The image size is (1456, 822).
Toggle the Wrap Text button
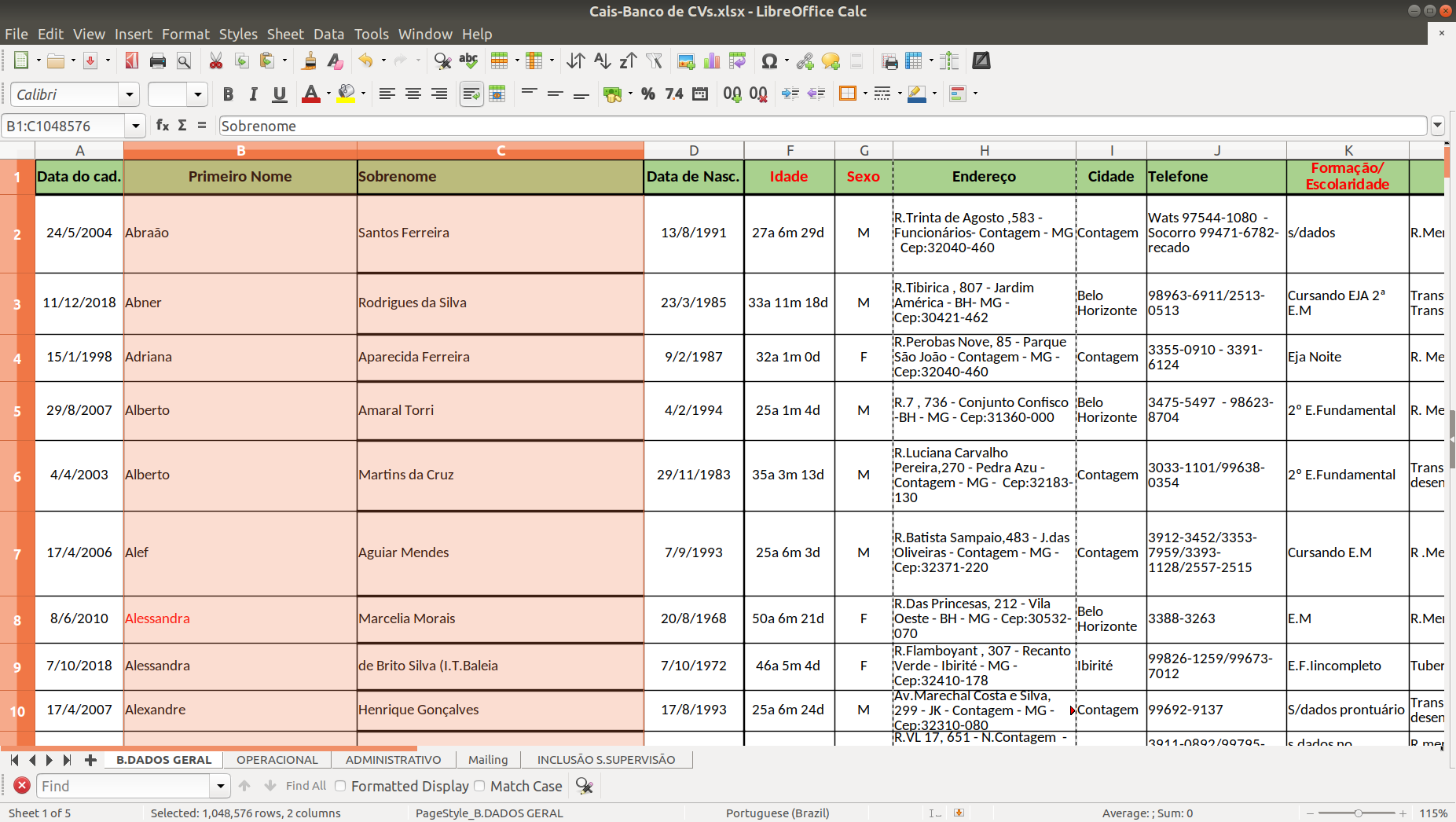click(x=471, y=94)
